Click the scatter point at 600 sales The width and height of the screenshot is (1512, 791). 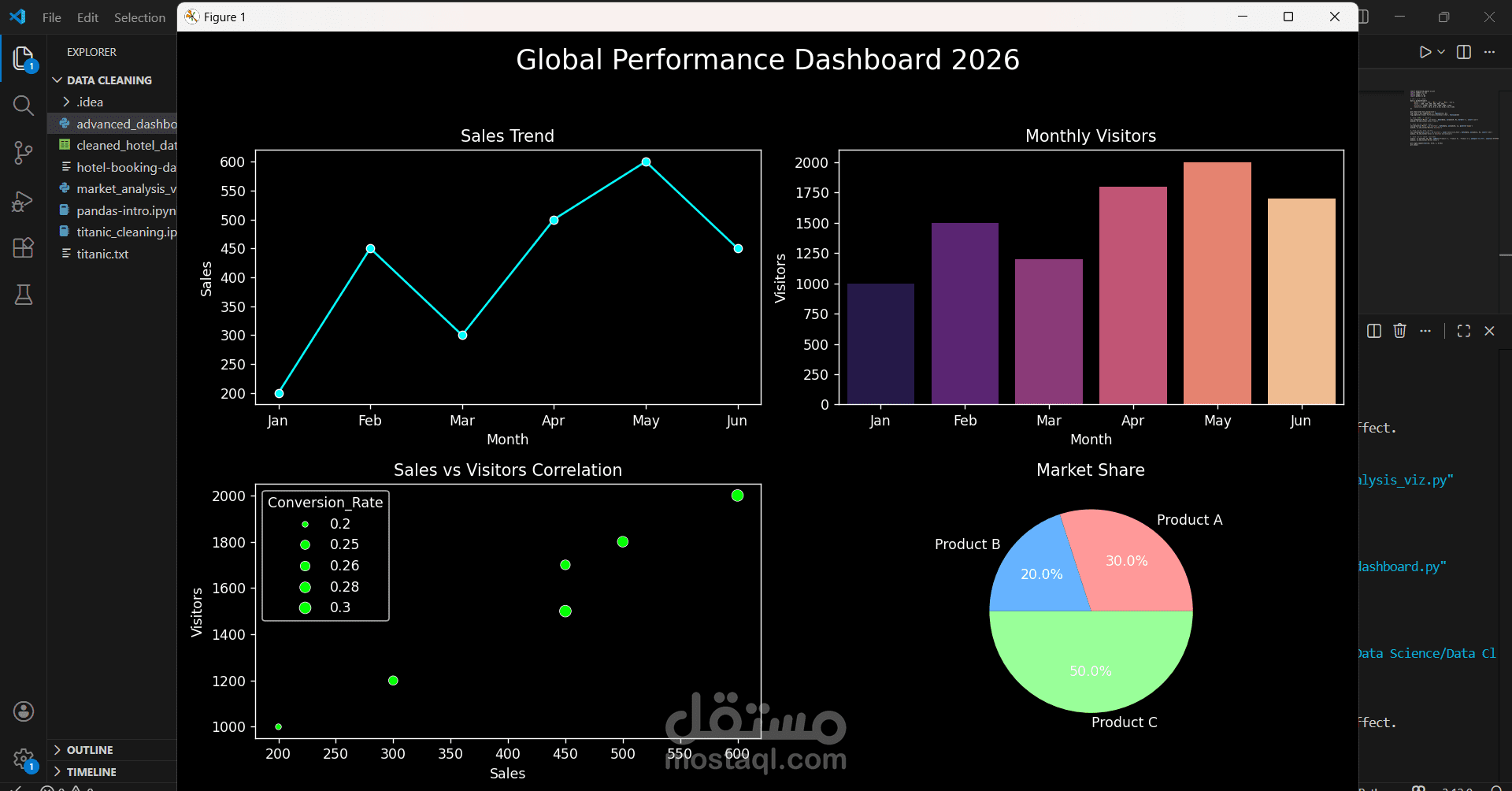737,496
